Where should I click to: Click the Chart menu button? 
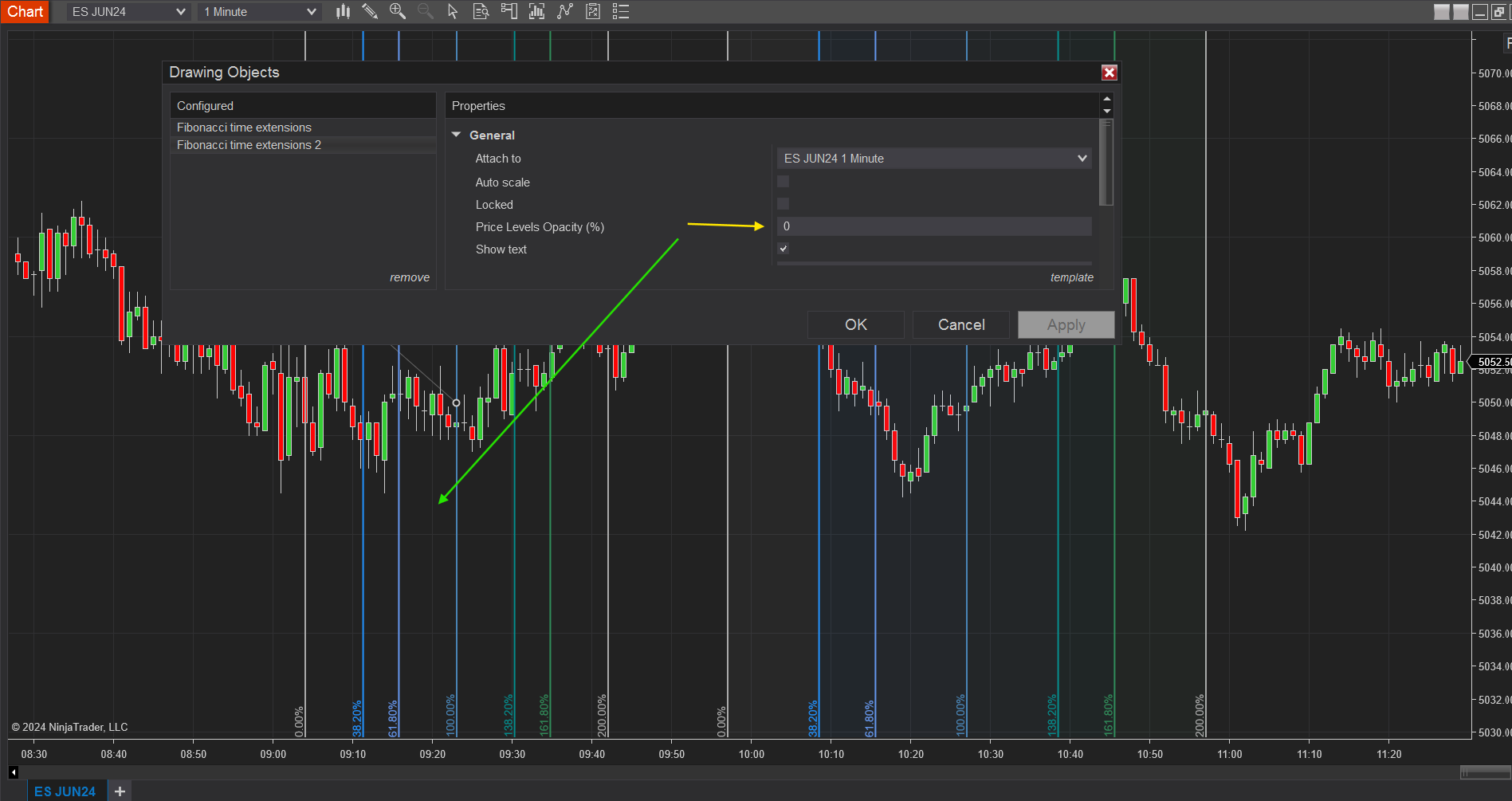pyautogui.click(x=26, y=11)
